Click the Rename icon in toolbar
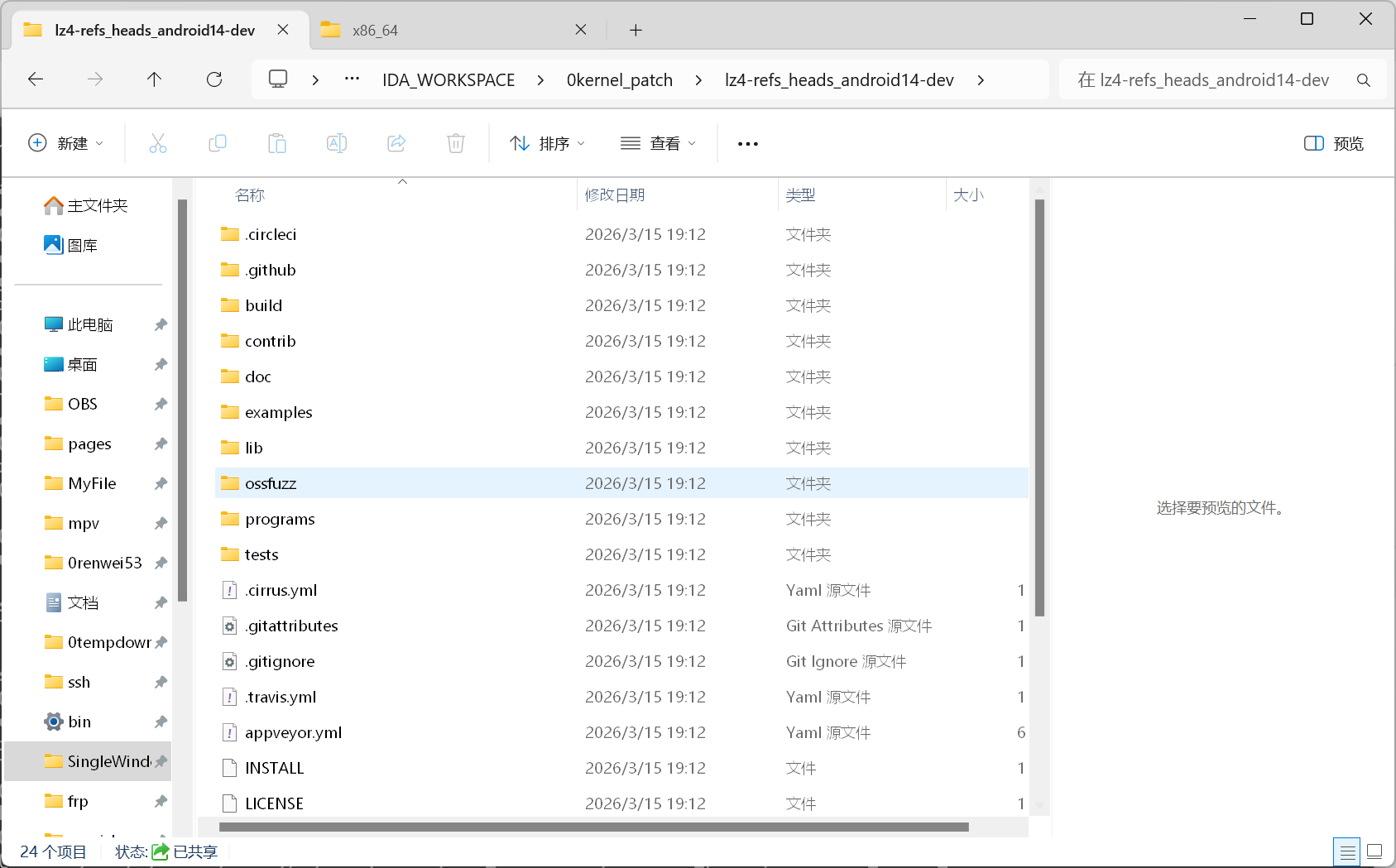The width and height of the screenshot is (1396, 868). [x=337, y=144]
